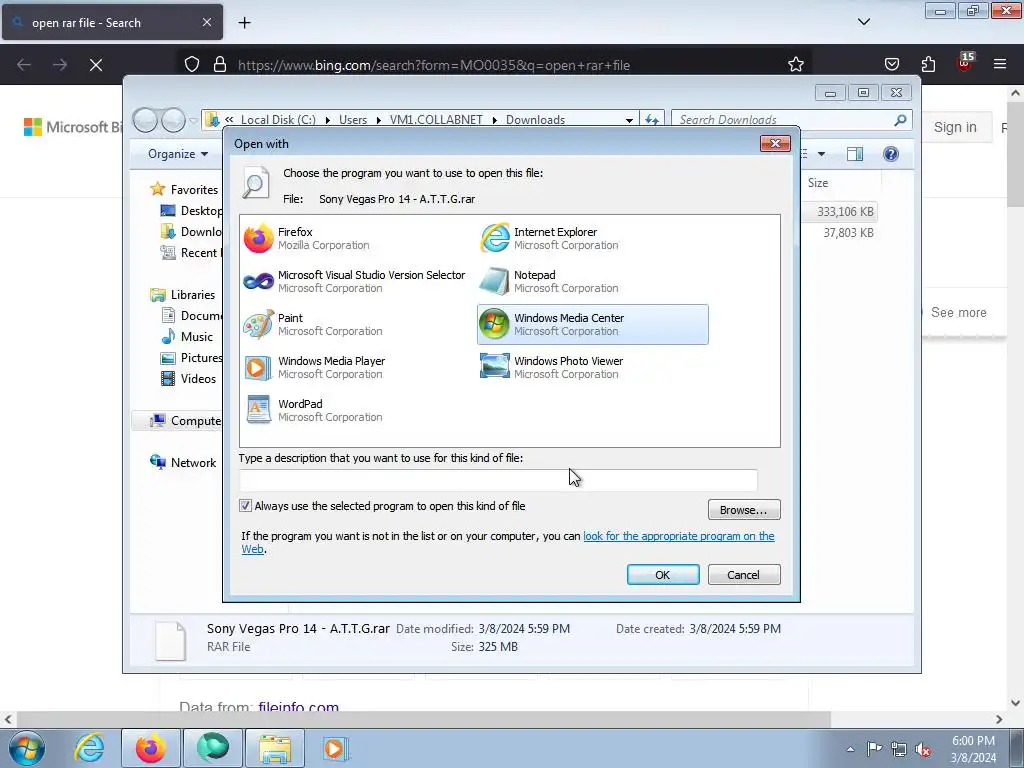Open the Firefox extensions puzzle icon
Screen dimensions: 1024x768
tap(928, 64)
